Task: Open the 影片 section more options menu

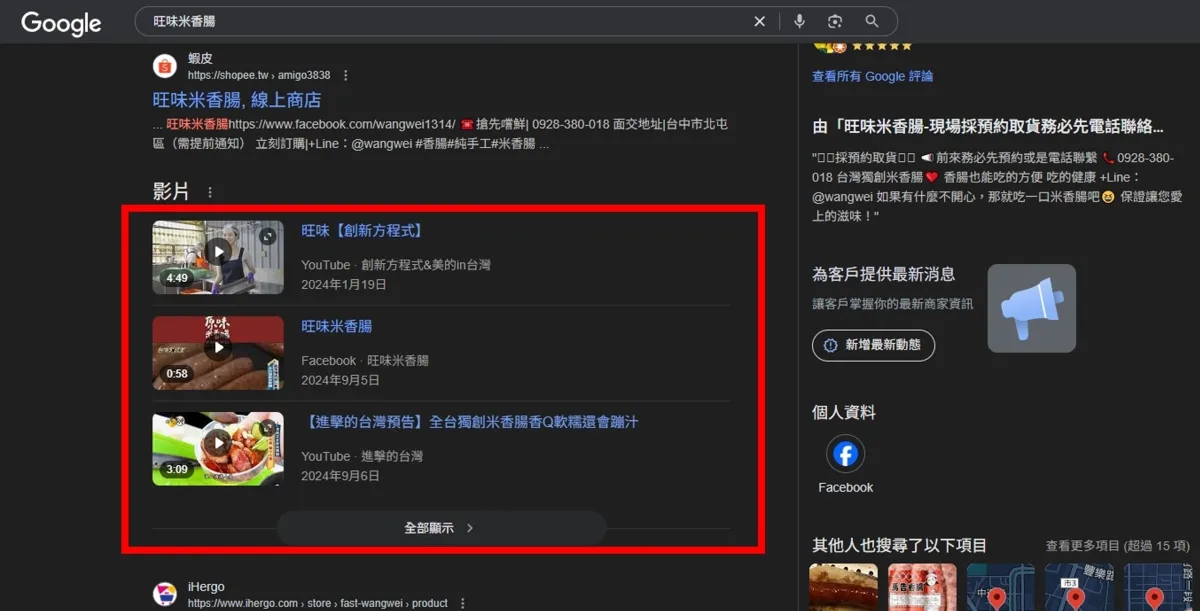Action: pyautogui.click(x=210, y=192)
